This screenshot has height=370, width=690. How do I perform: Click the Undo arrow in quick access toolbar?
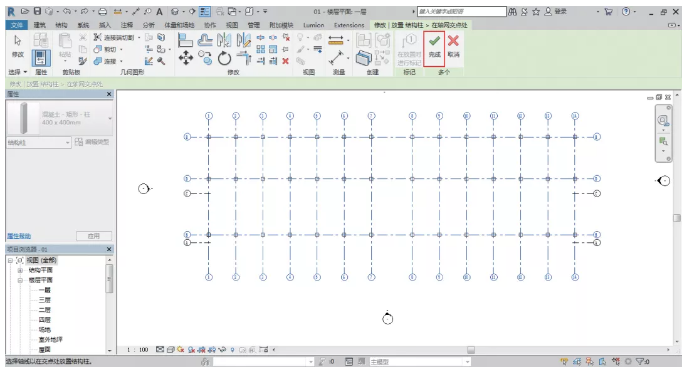(66, 12)
